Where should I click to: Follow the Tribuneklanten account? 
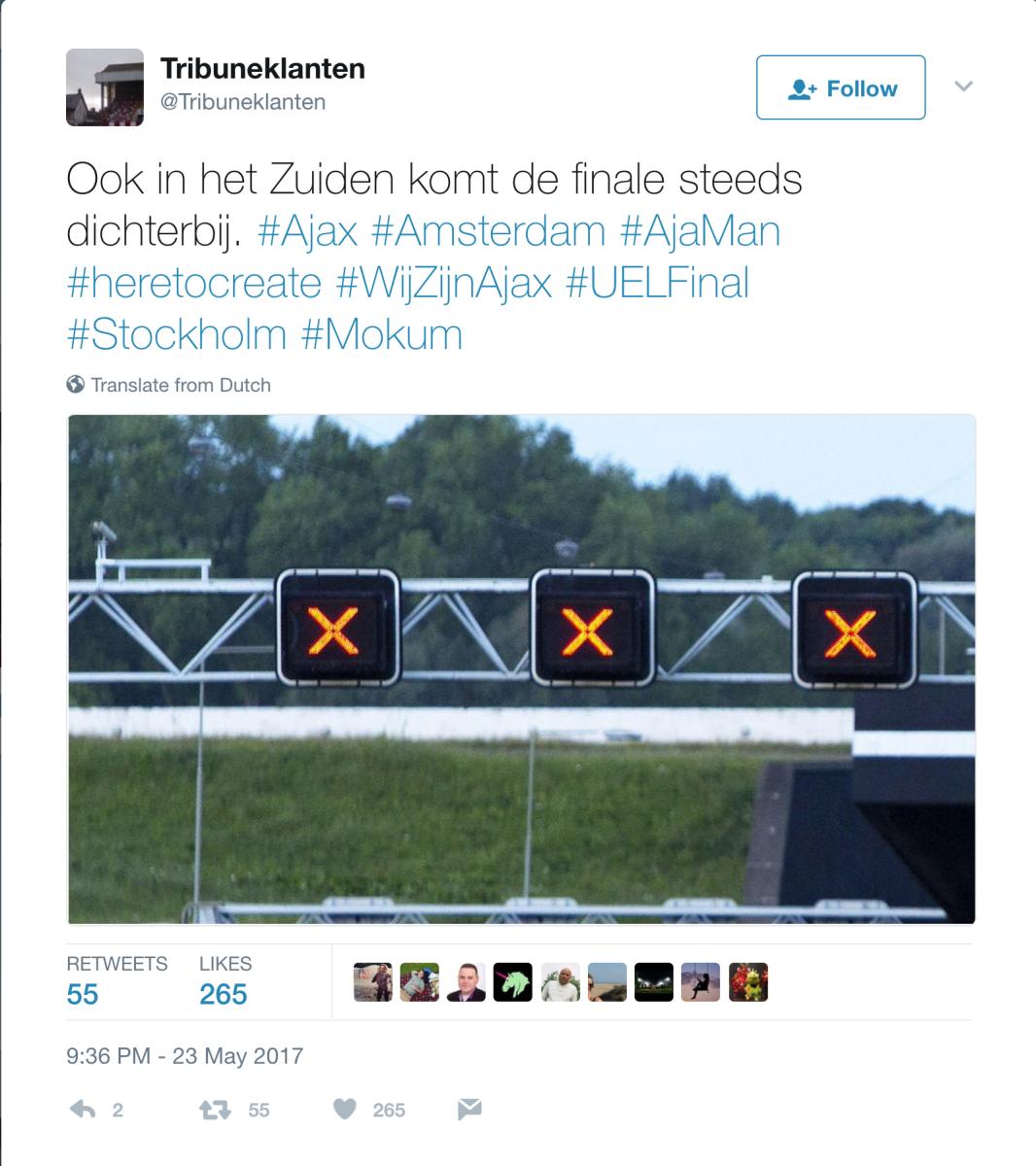[841, 87]
